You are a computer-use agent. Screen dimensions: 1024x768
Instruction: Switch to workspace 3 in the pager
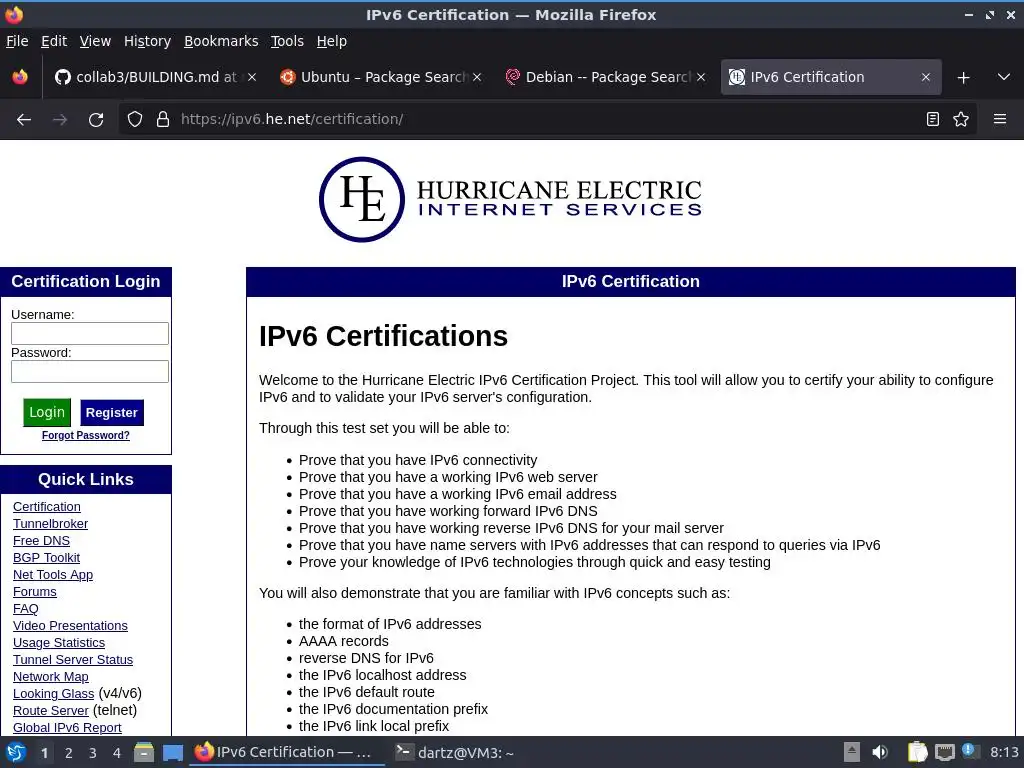(x=93, y=753)
